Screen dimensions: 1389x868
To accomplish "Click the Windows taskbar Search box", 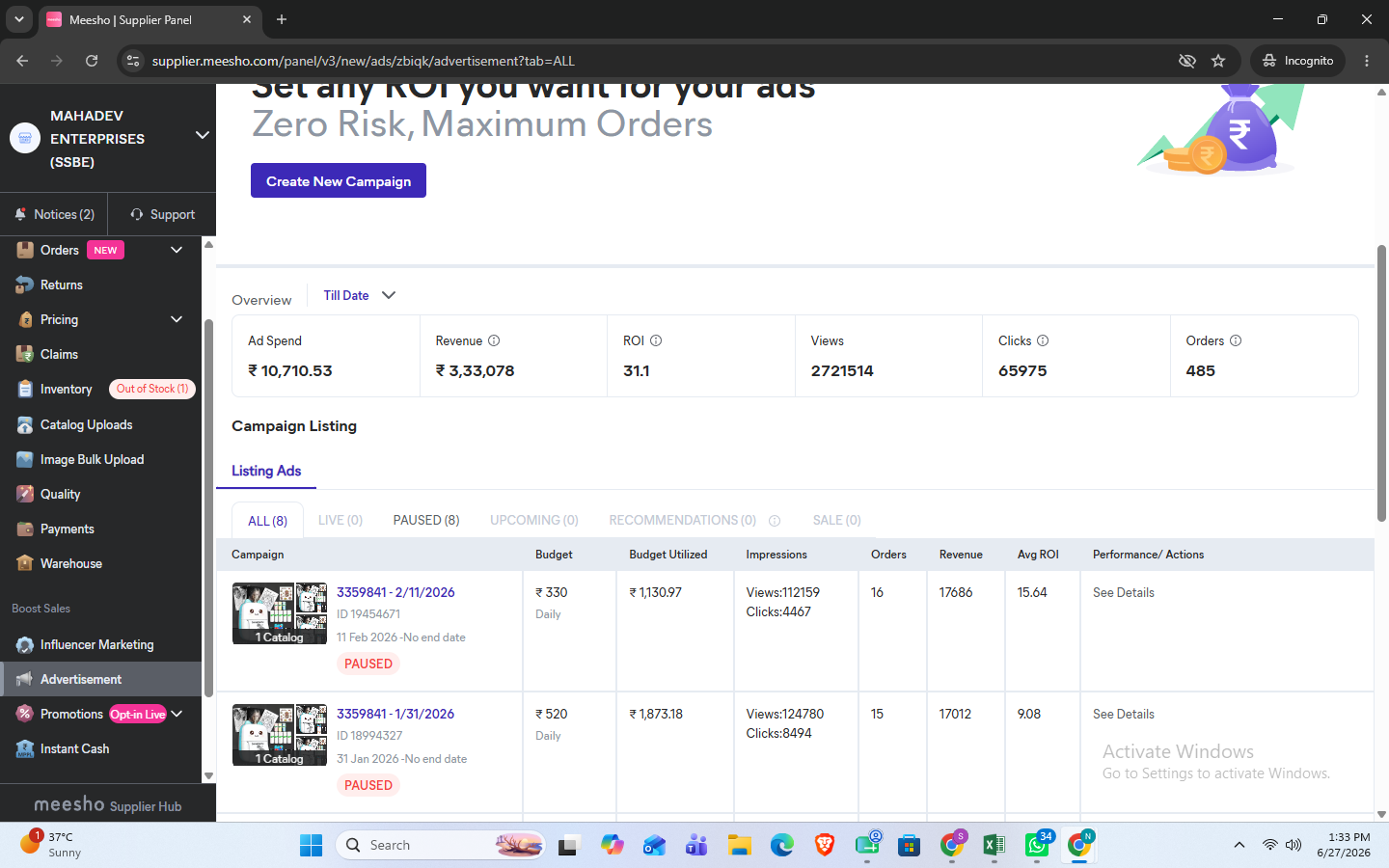I will 440,846.
